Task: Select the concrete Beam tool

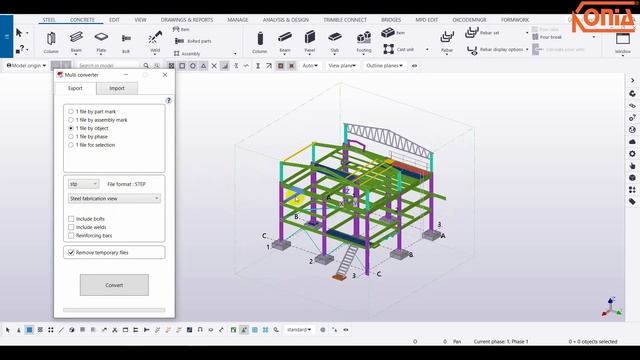Action: click(x=285, y=41)
